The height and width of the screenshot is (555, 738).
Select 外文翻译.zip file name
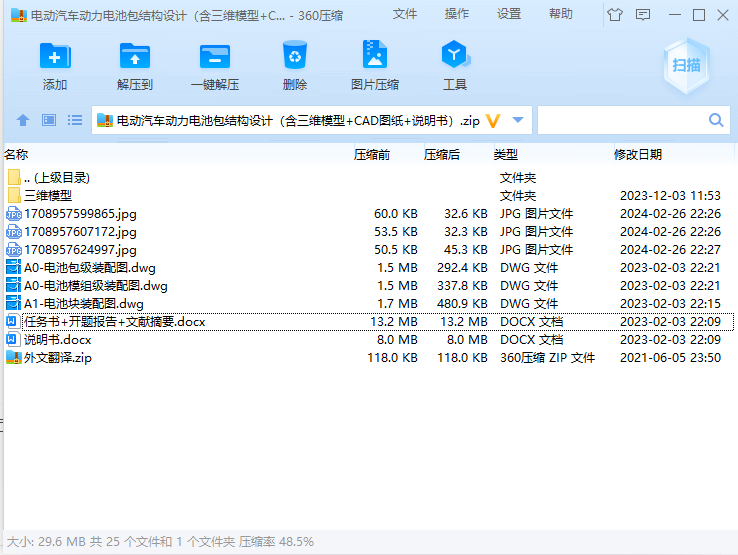pos(58,357)
